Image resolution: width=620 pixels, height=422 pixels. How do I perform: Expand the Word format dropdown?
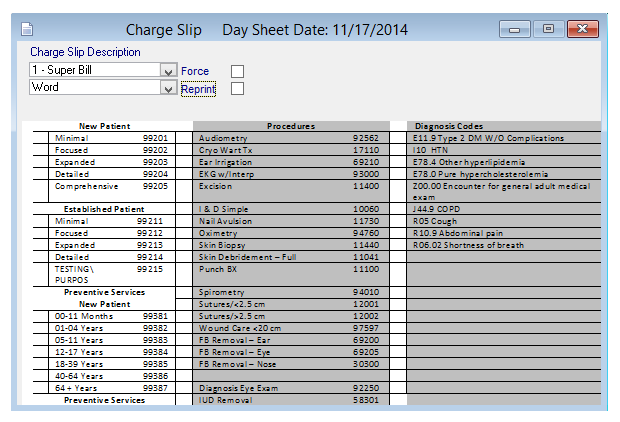168,88
